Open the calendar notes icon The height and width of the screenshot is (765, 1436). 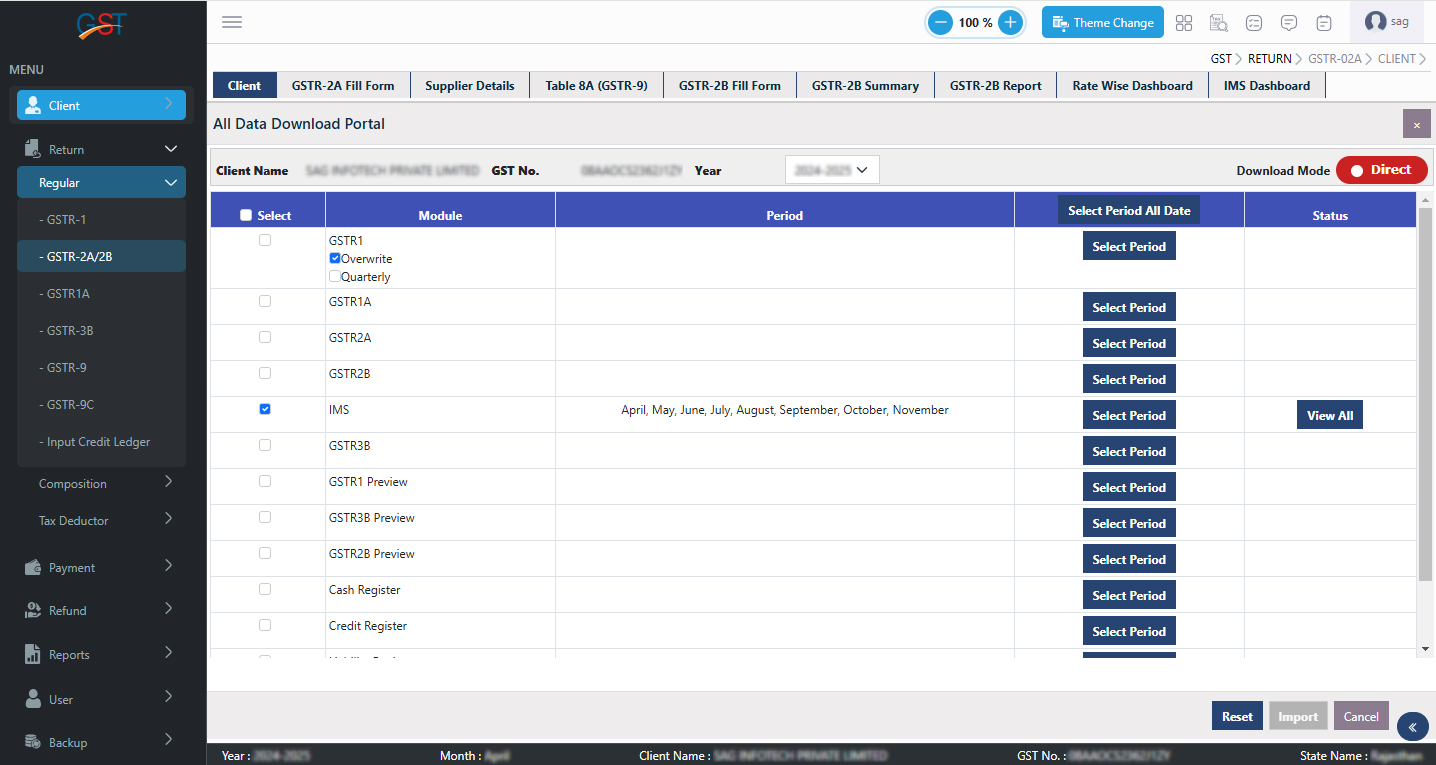(x=1324, y=22)
